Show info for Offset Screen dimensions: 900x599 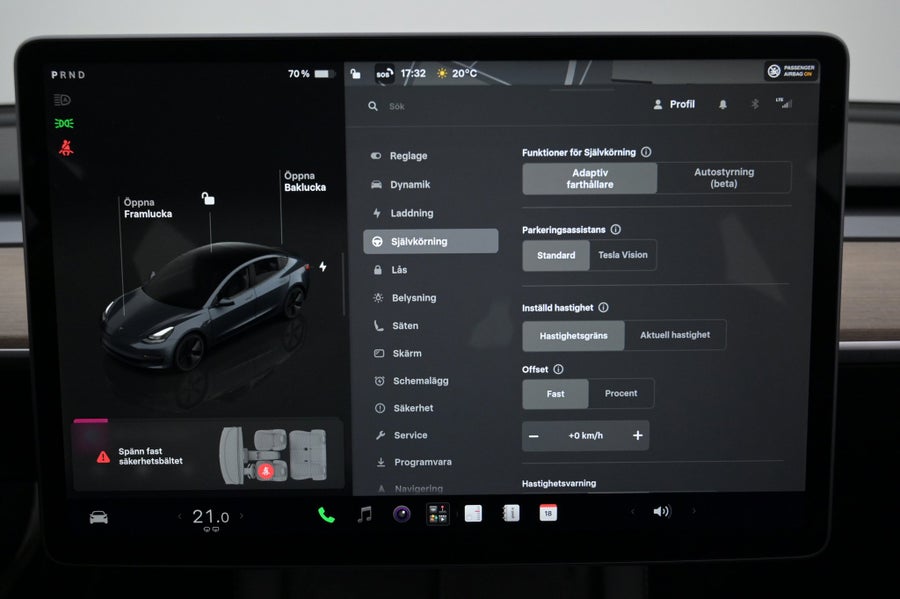[558, 369]
